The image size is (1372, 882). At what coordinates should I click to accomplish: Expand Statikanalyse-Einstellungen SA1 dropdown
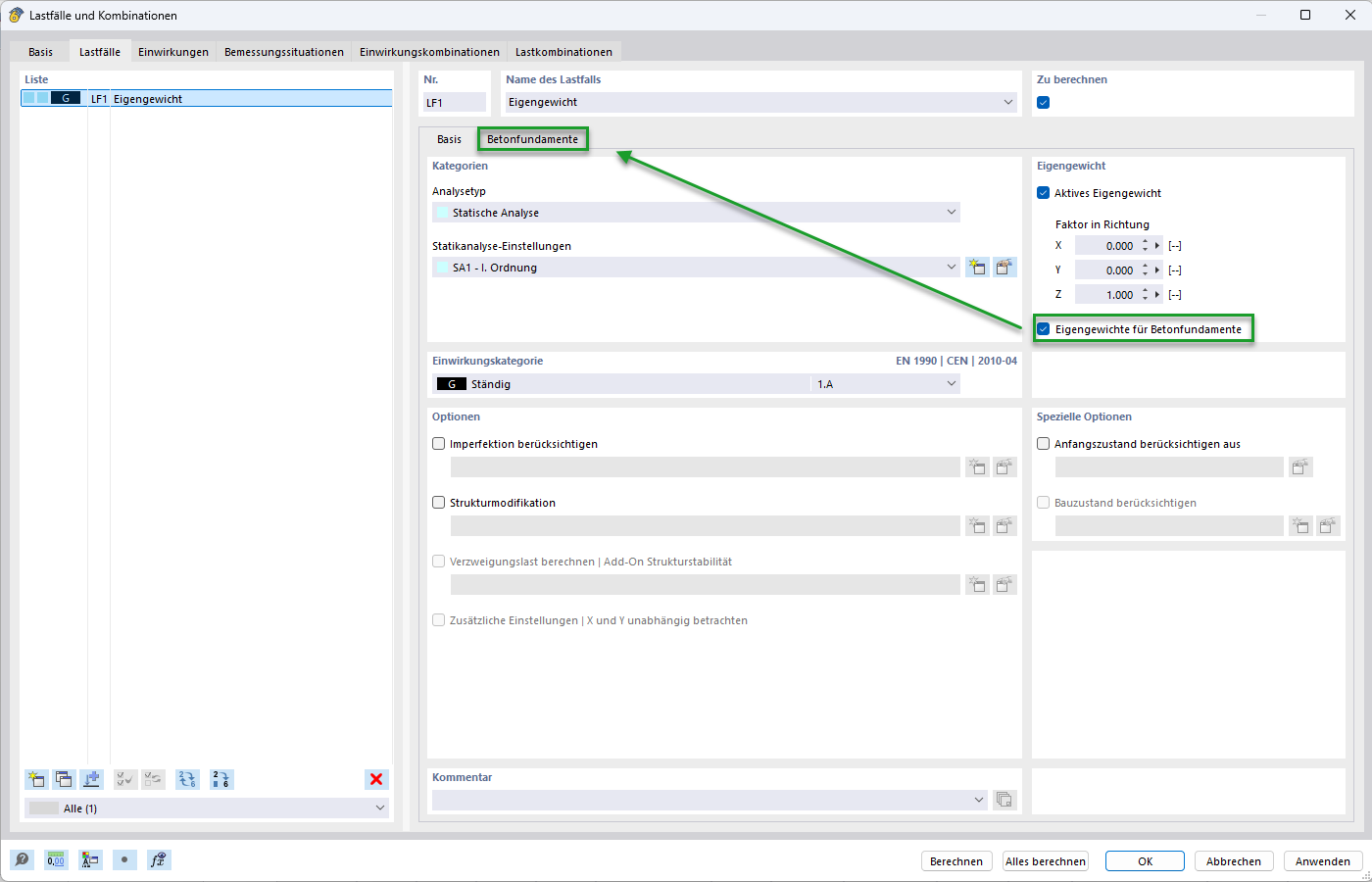696,268
